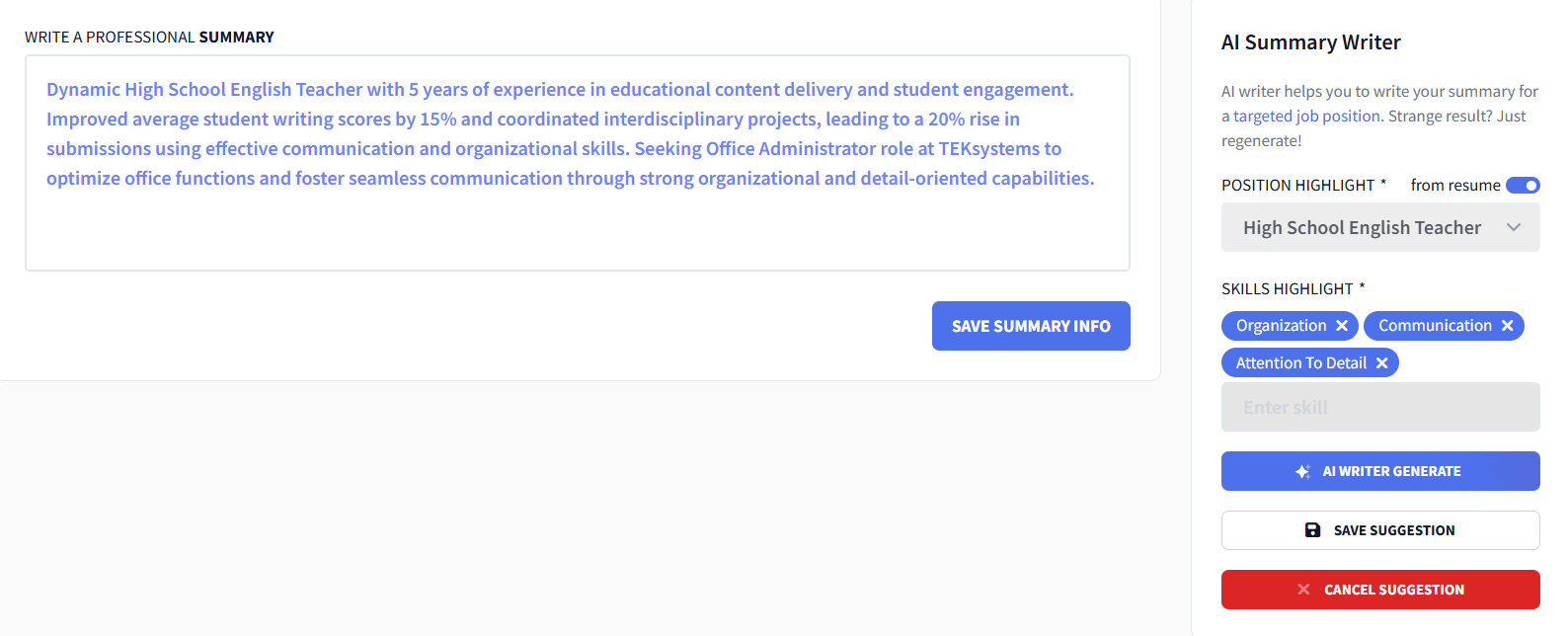Remove the Communication skill using its X icon
The width and height of the screenshot is (1568, 636).
(1508, 325)
